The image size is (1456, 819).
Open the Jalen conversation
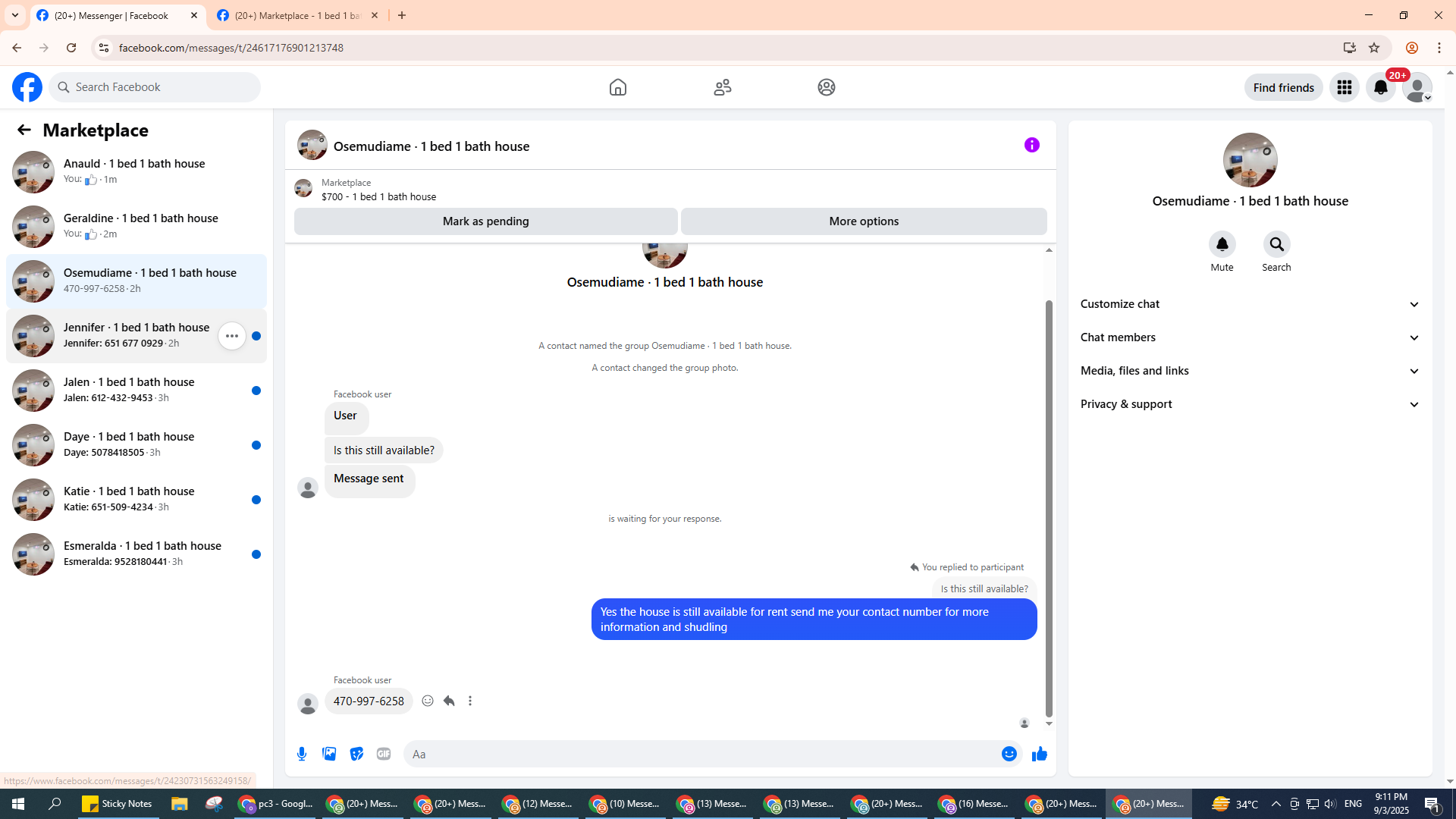click(x=136, y=391)
